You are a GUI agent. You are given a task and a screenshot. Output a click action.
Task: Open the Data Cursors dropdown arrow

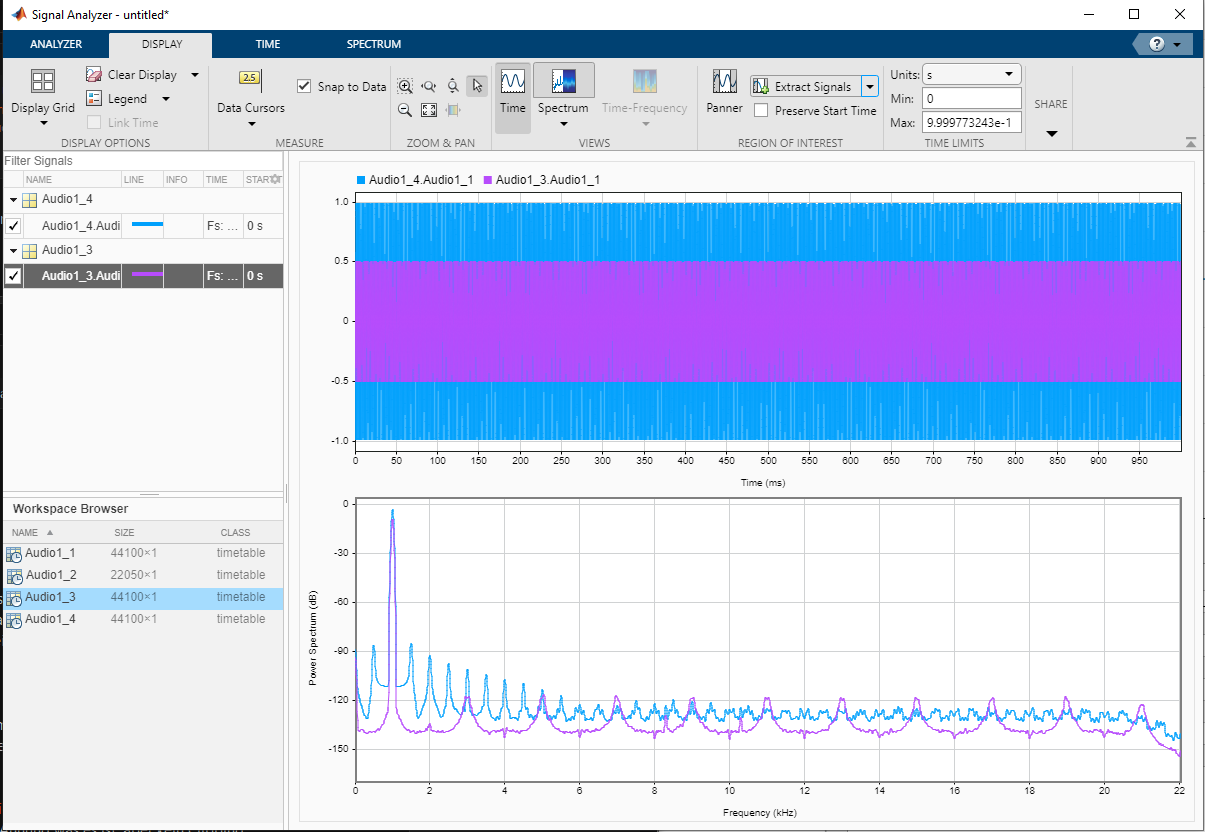251,124
